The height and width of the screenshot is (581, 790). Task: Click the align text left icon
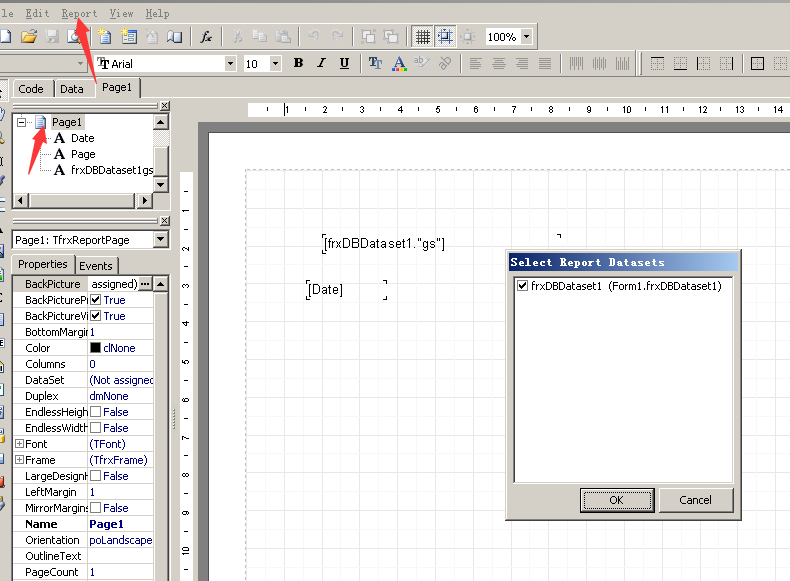(x=476, y=63)
